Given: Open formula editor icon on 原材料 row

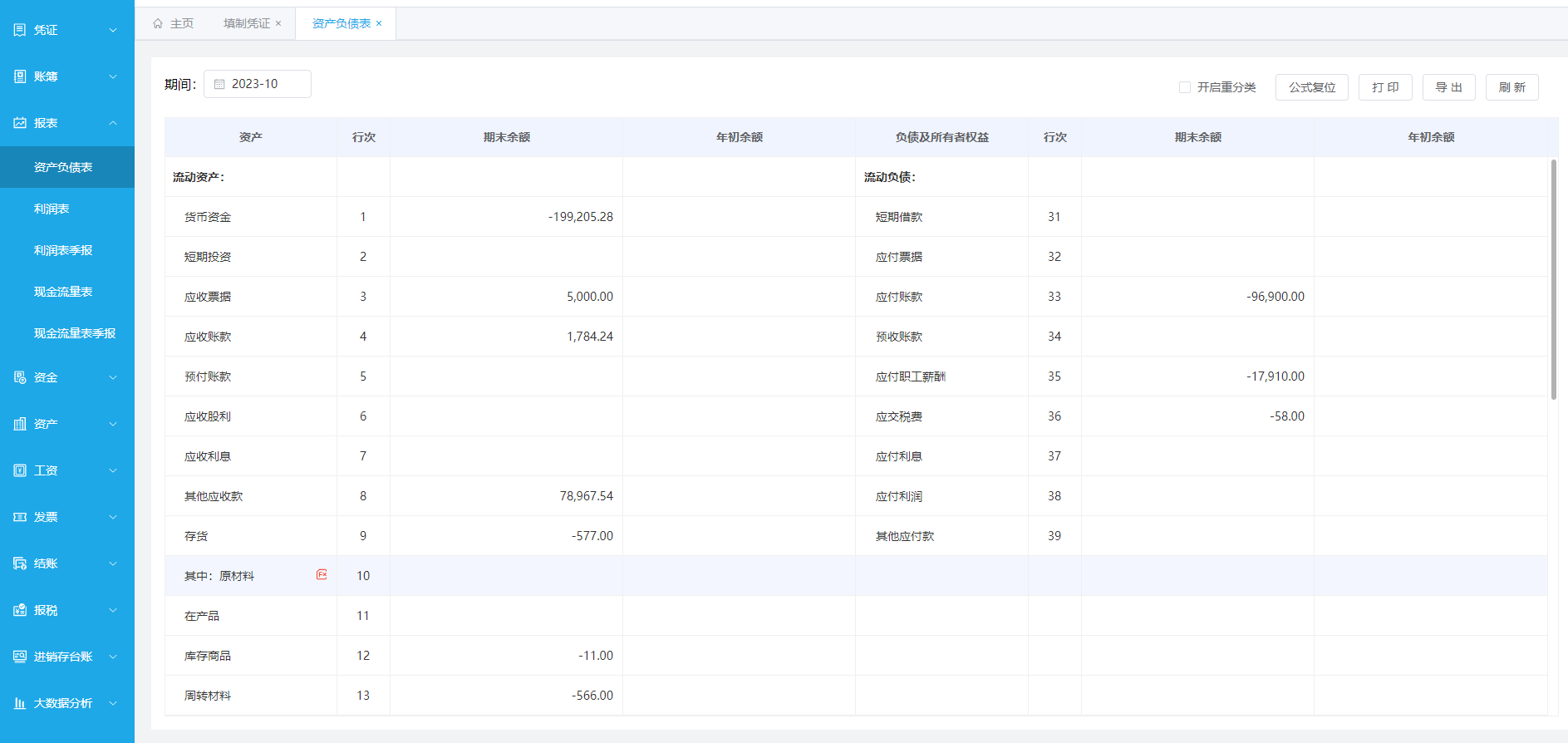Looking at the screenshot, I should click(322, 574).
